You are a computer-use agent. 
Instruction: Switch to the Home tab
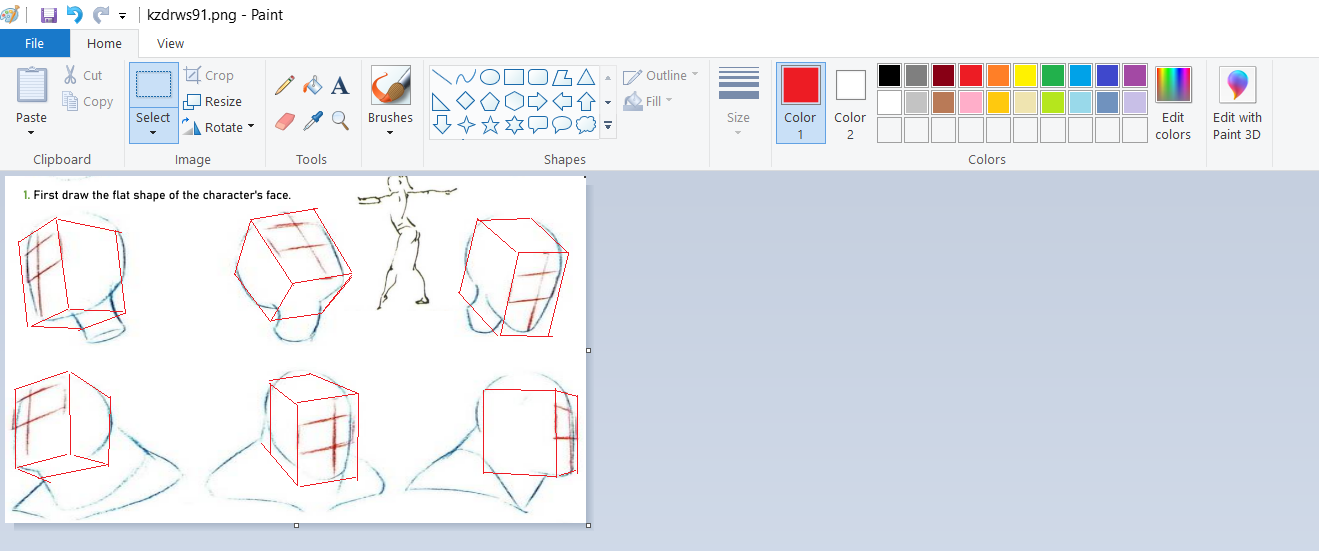point(104,43)
